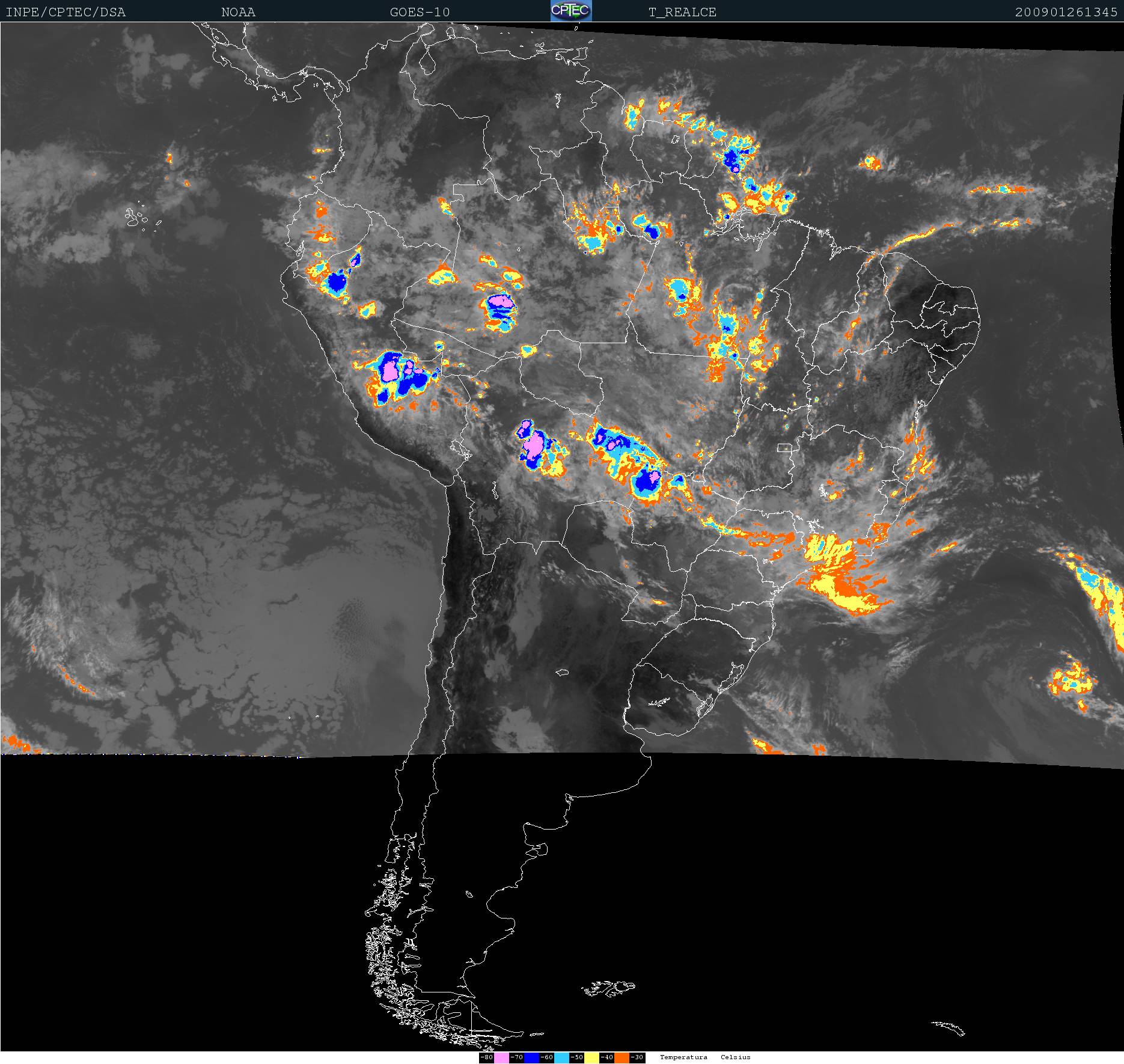Click the NOAA label in header
The width and height of the screenshot is (1124, 1064).
pyautogui.click(x=238, y=12)
